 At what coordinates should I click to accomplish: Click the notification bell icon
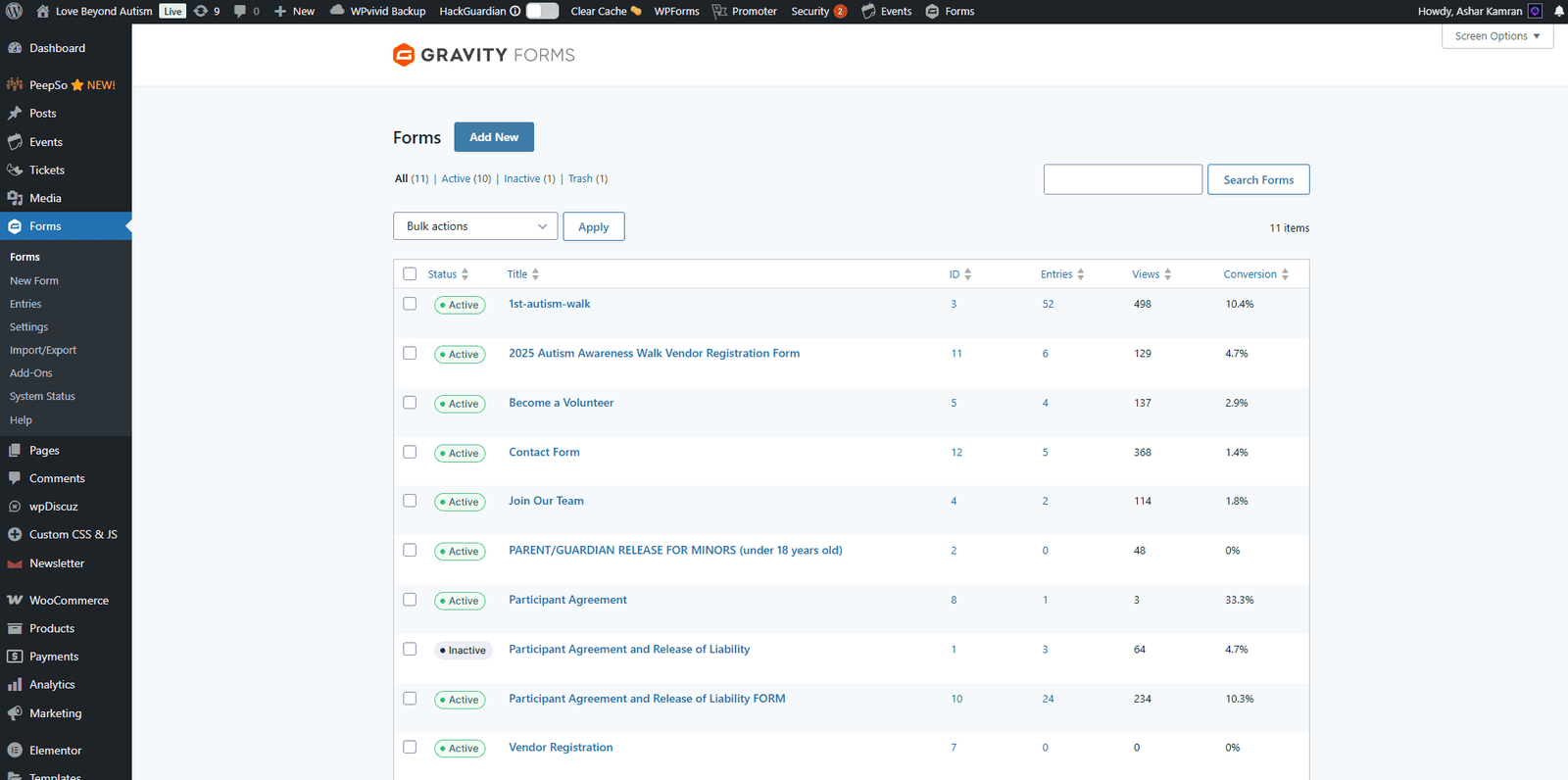tap(1558, 11)
